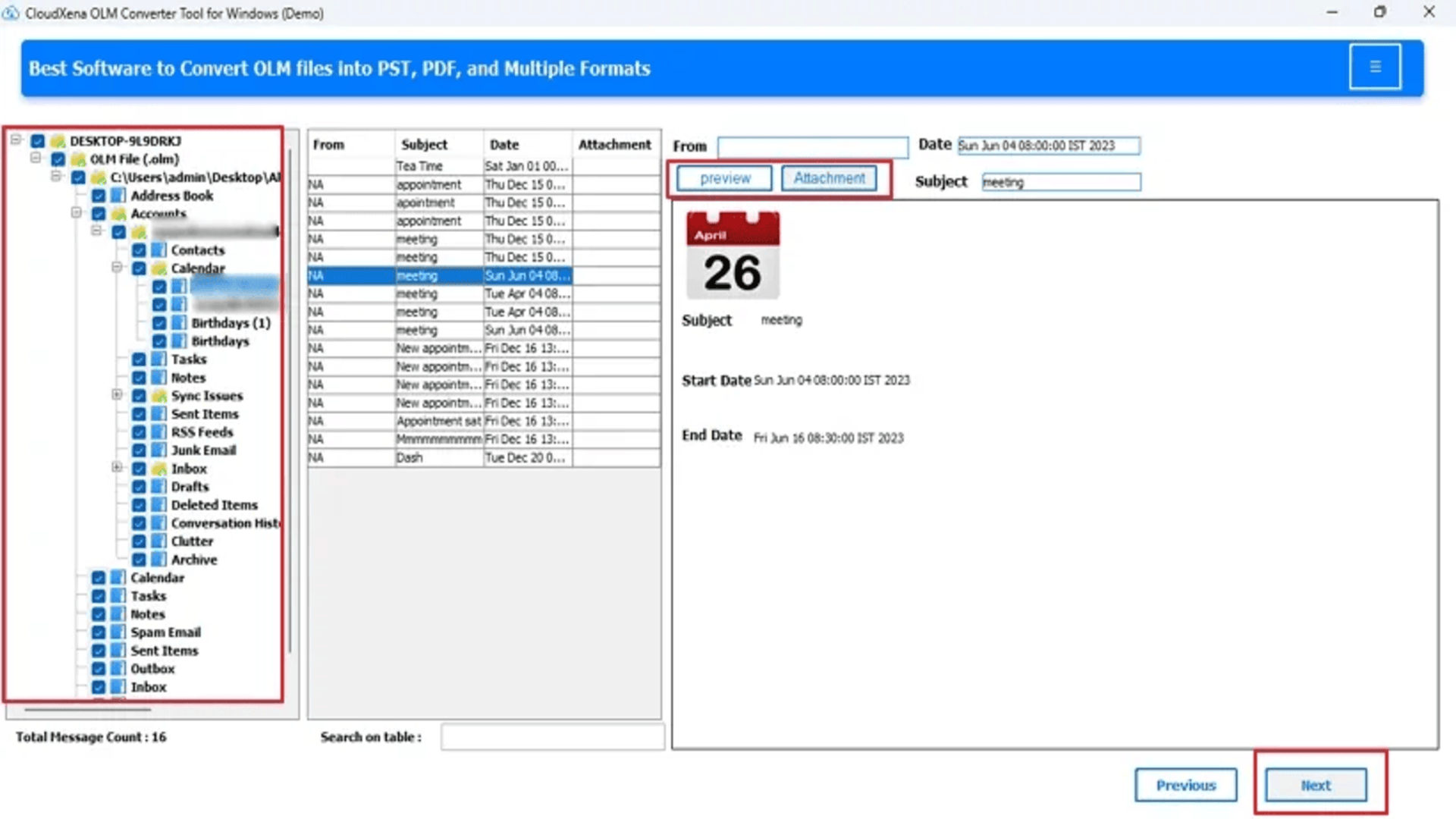This screenshot has height=819, width=1456.
Task: Click the RSS Feeds folder icon
Action: pos(158,431)
